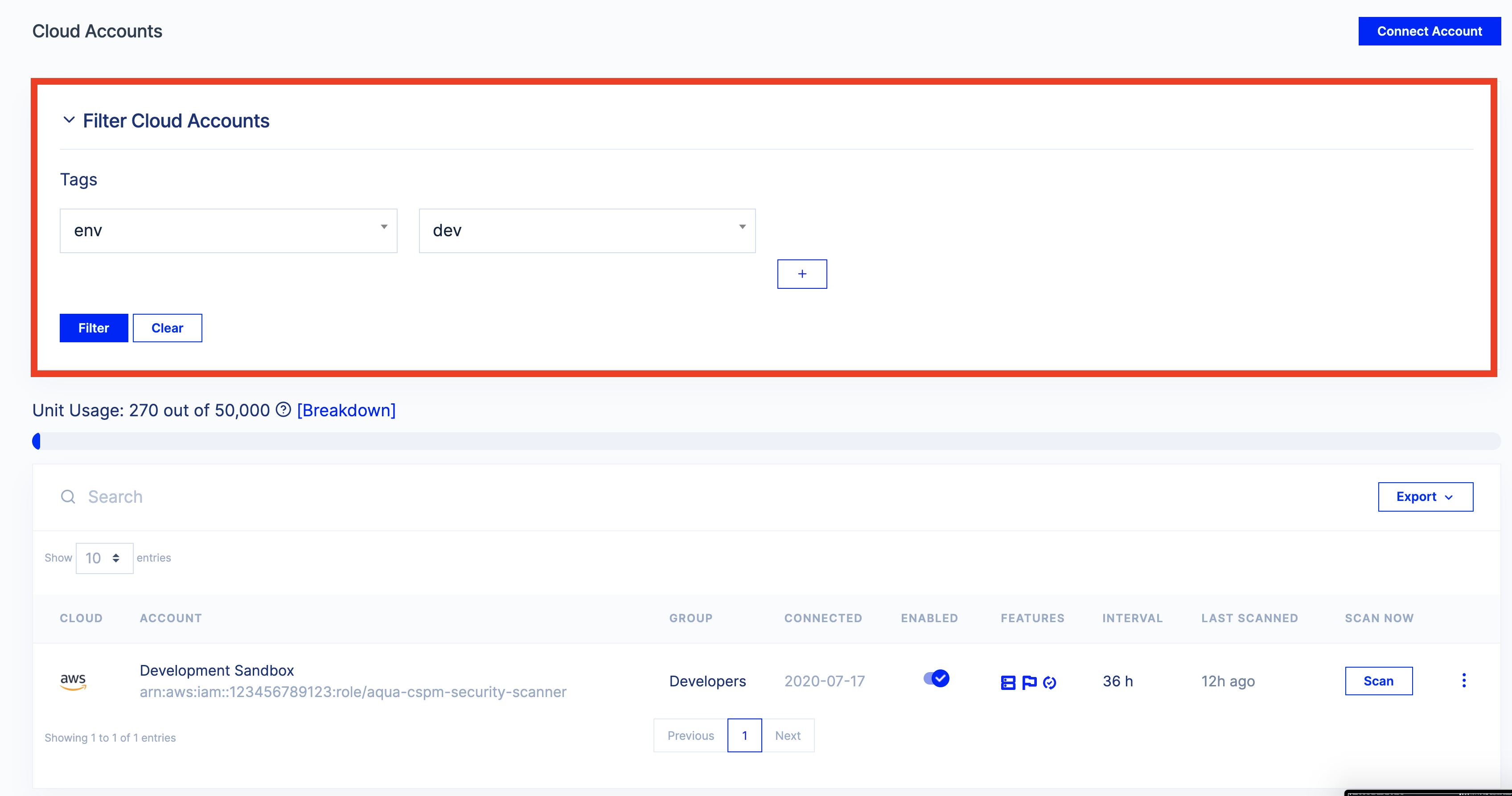Toggle the Development Sandbox enabled switch

936,679
